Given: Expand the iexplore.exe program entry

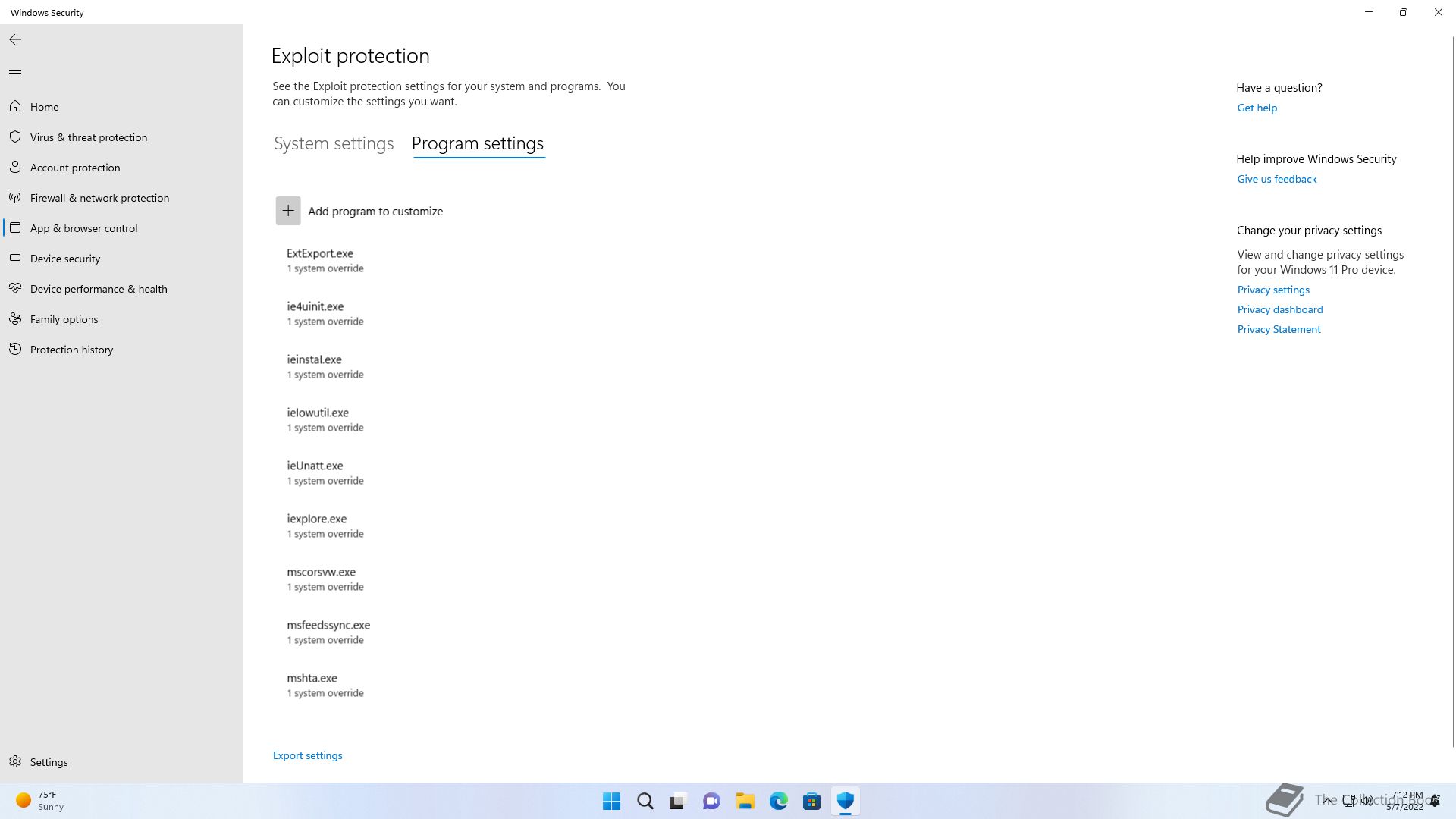Looking at the screenshot, I should (325, 526).
